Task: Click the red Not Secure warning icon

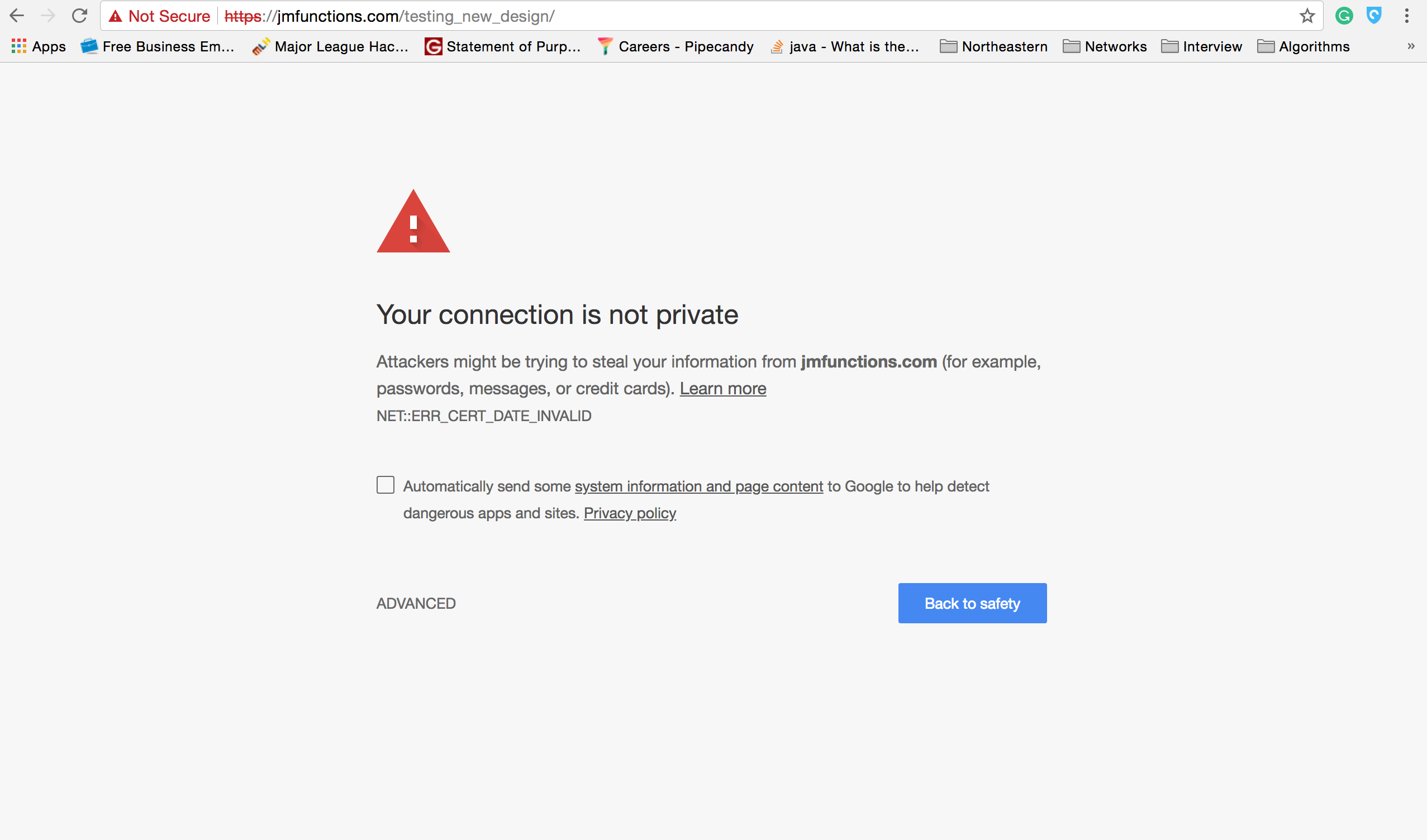Action: (116, 16)
